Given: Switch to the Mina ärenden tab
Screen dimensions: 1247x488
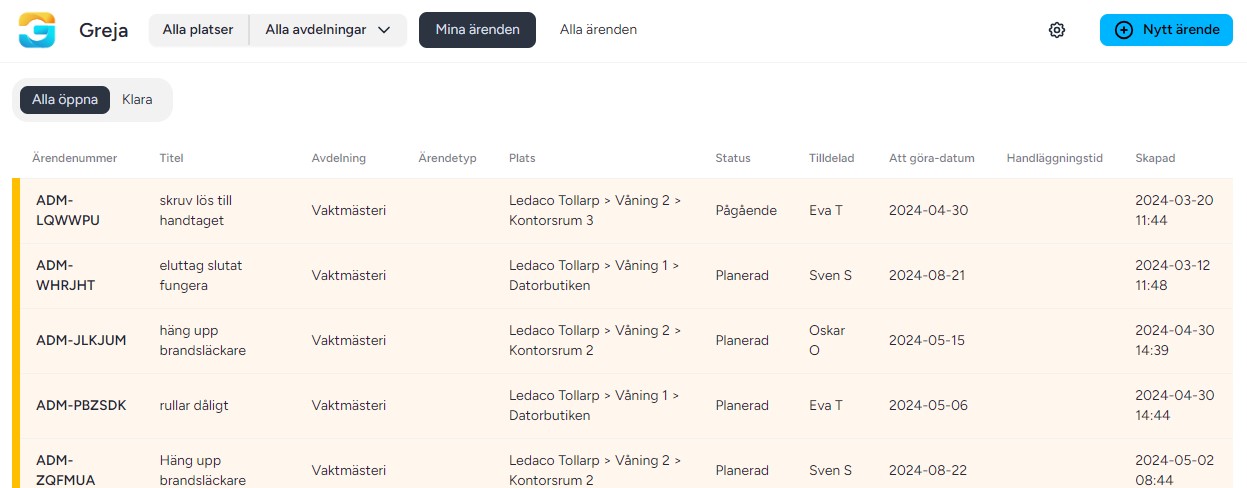Looking at the screenshot, I should [477, 30].
